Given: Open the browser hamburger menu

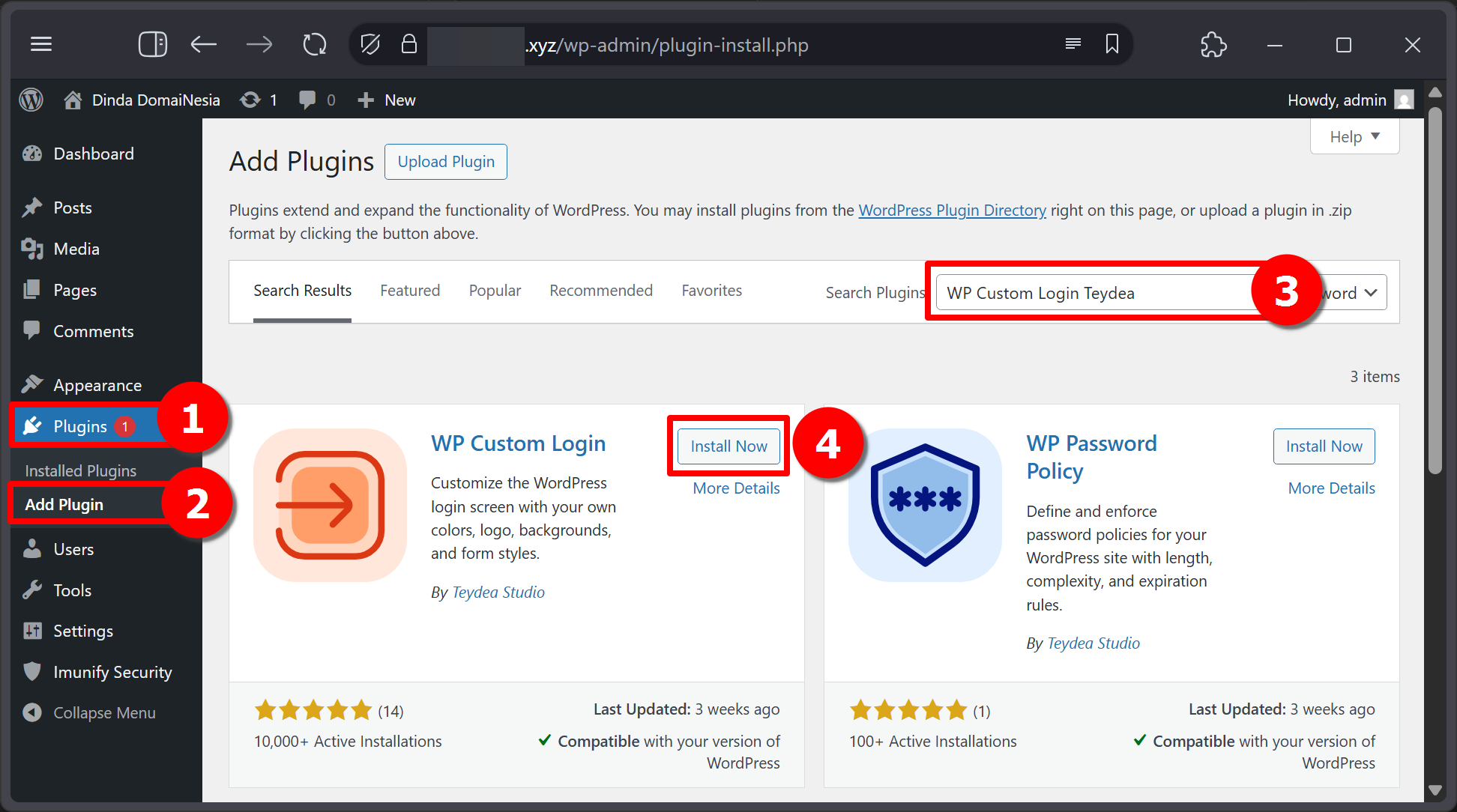Looking at the screenshot, I should 41,45.
